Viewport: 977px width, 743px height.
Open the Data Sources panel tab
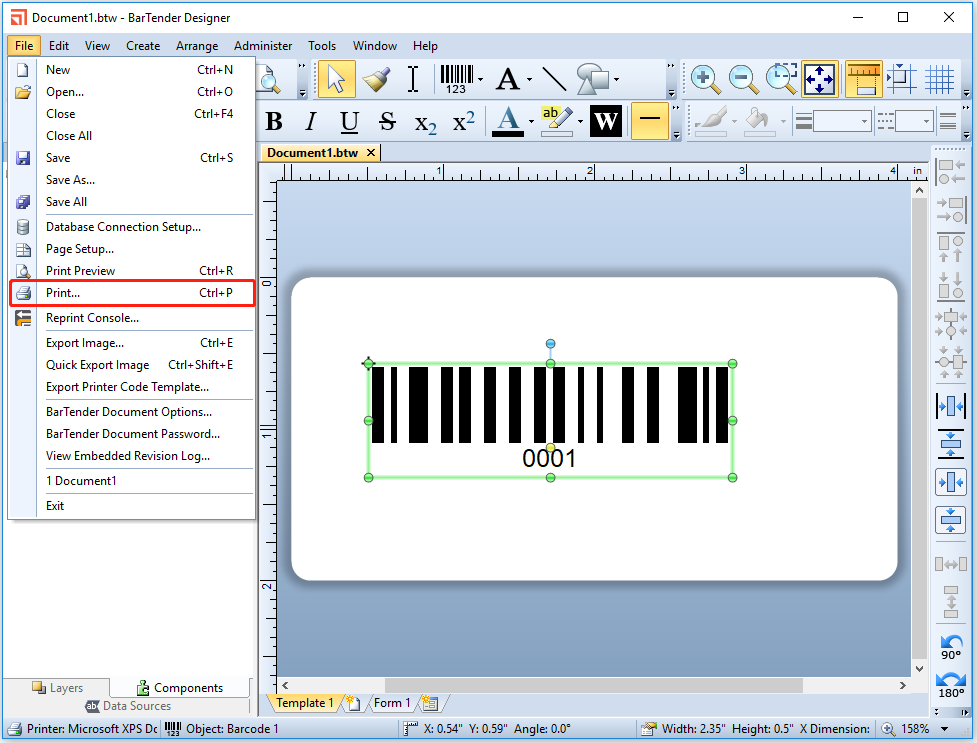pos(128,706)
